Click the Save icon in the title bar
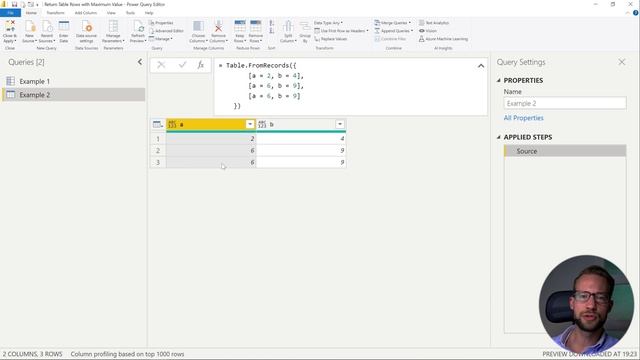The image size is (640, 360). [x=14, y=4]
